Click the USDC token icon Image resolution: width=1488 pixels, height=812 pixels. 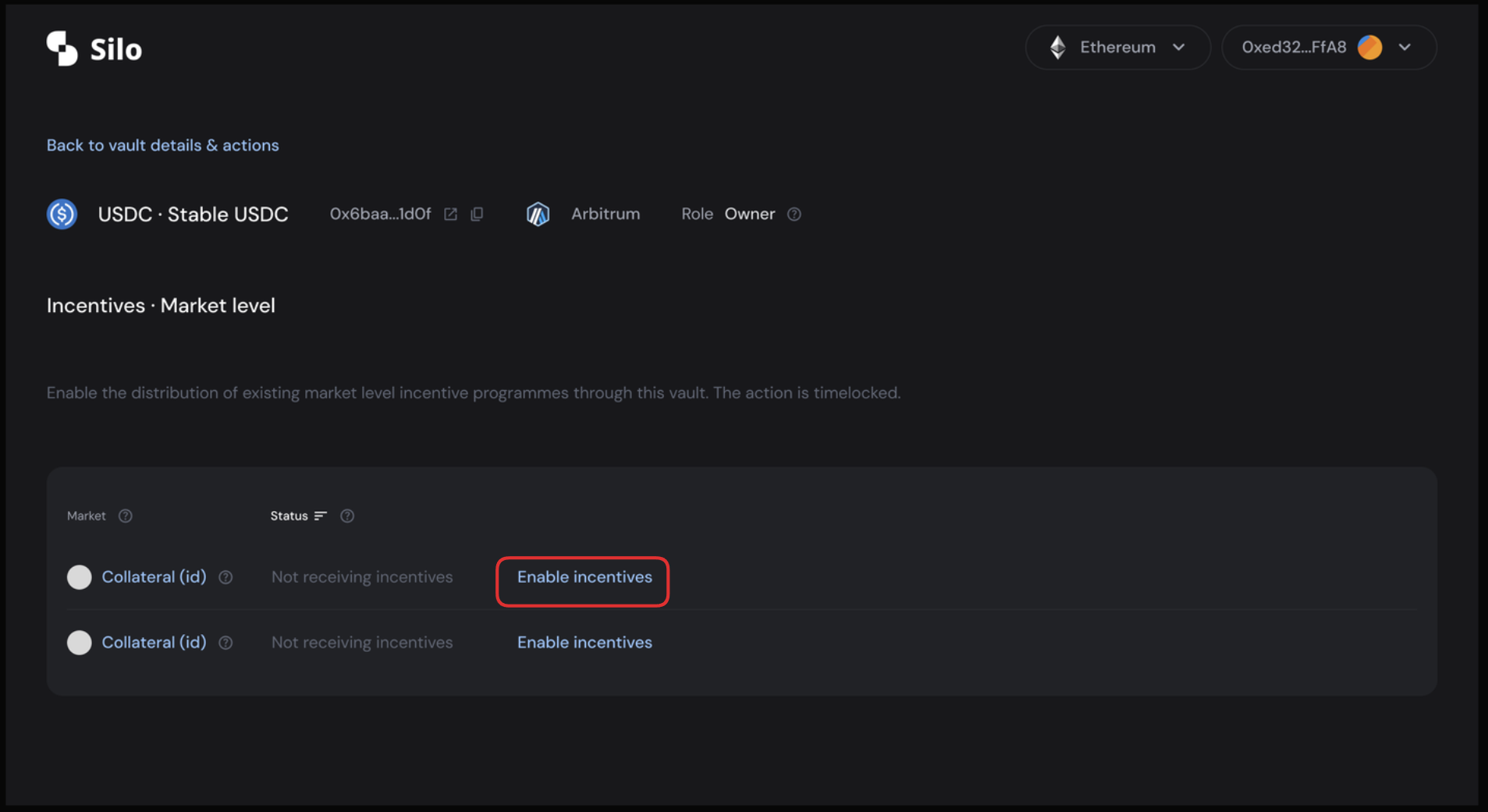point(62,214)
